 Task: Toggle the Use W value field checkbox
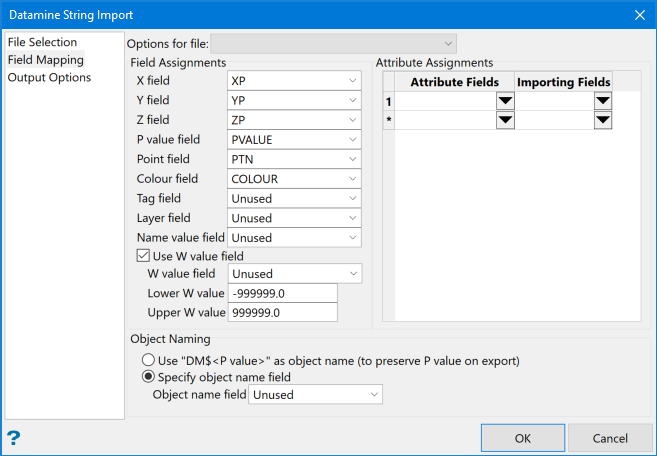(x=143, y=256)
